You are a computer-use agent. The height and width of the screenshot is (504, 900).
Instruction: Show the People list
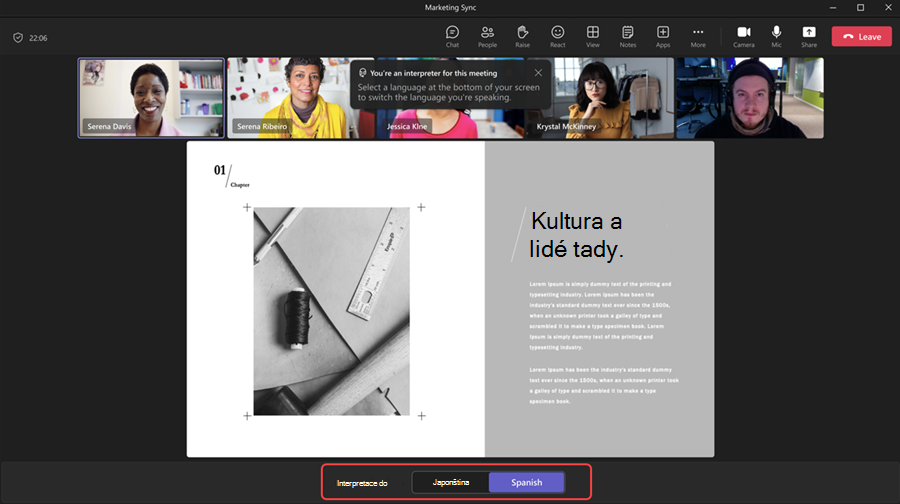pyautogui.click(x=487, y=37)
